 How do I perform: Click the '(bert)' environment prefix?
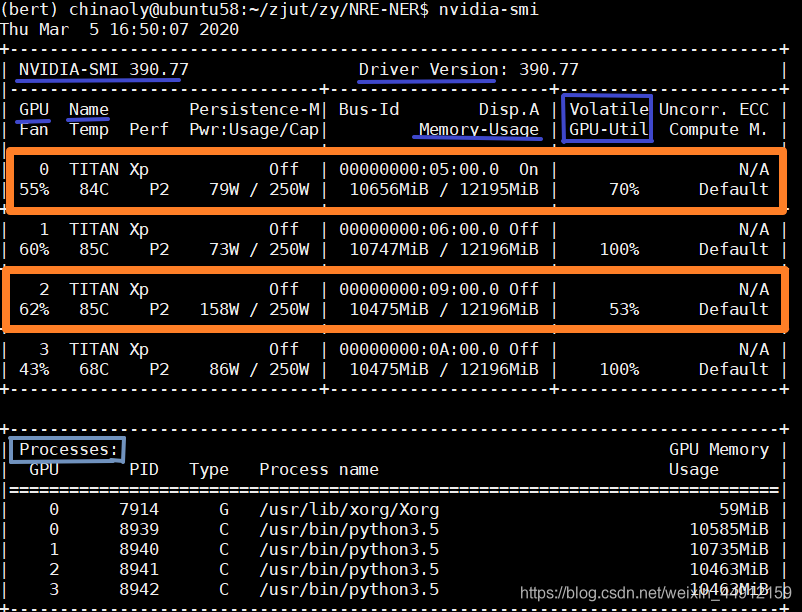click(30, 9)
